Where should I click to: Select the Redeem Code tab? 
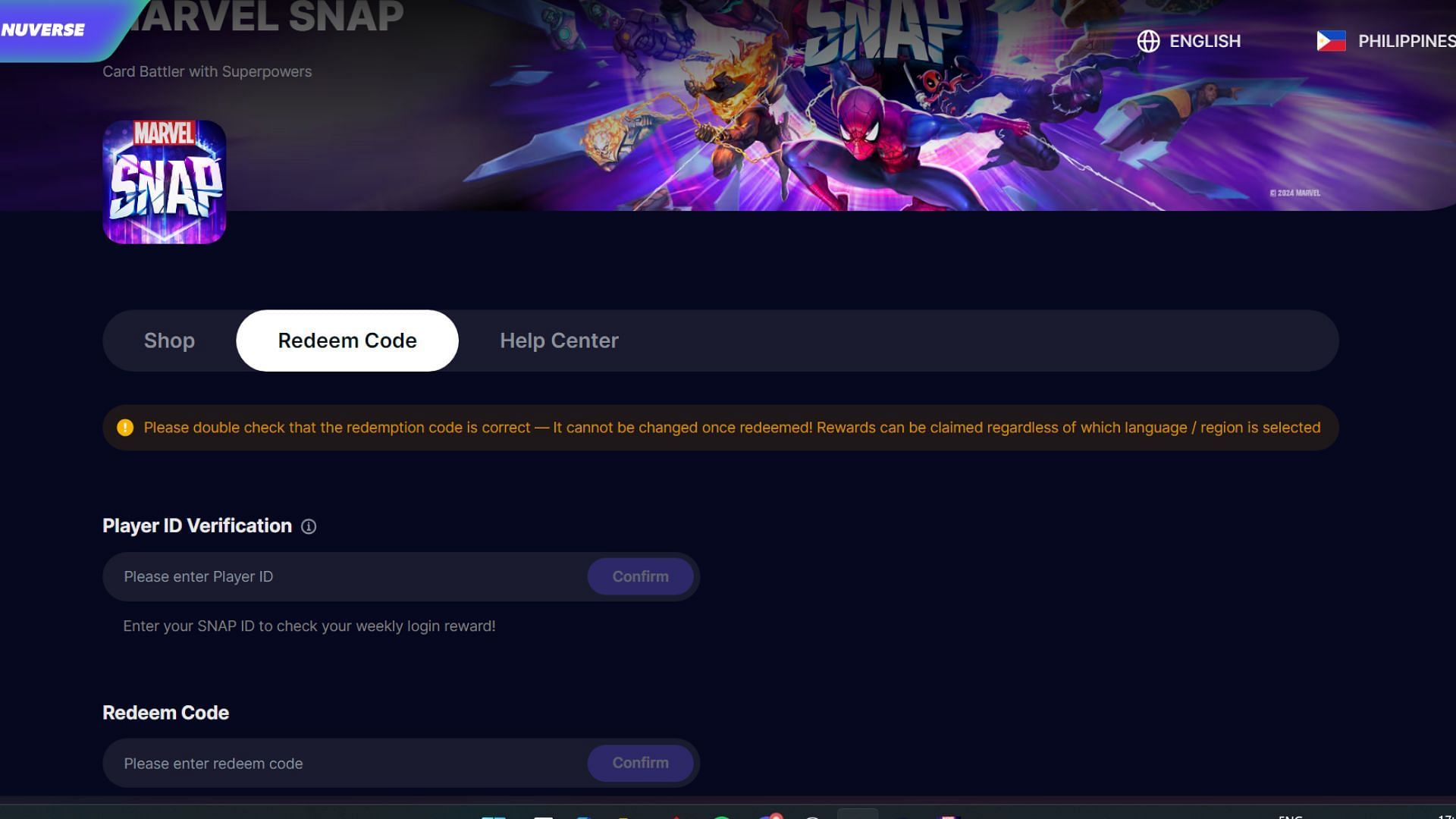(347, 340)
